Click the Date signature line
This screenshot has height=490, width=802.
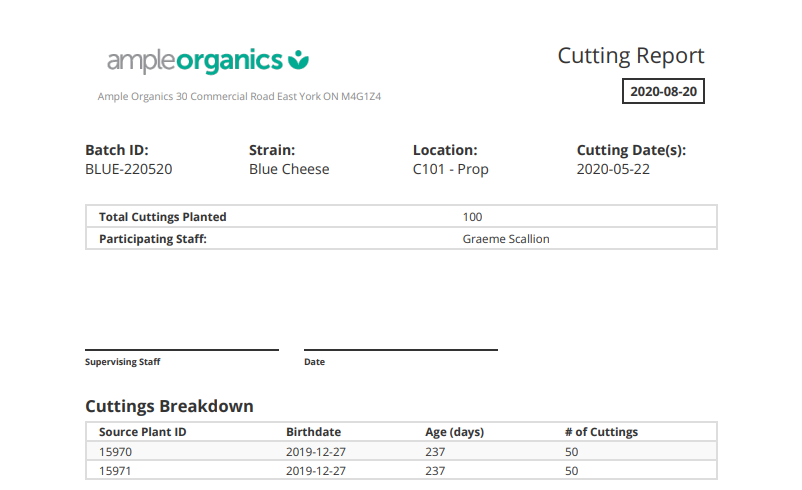[x=400, y=350]
